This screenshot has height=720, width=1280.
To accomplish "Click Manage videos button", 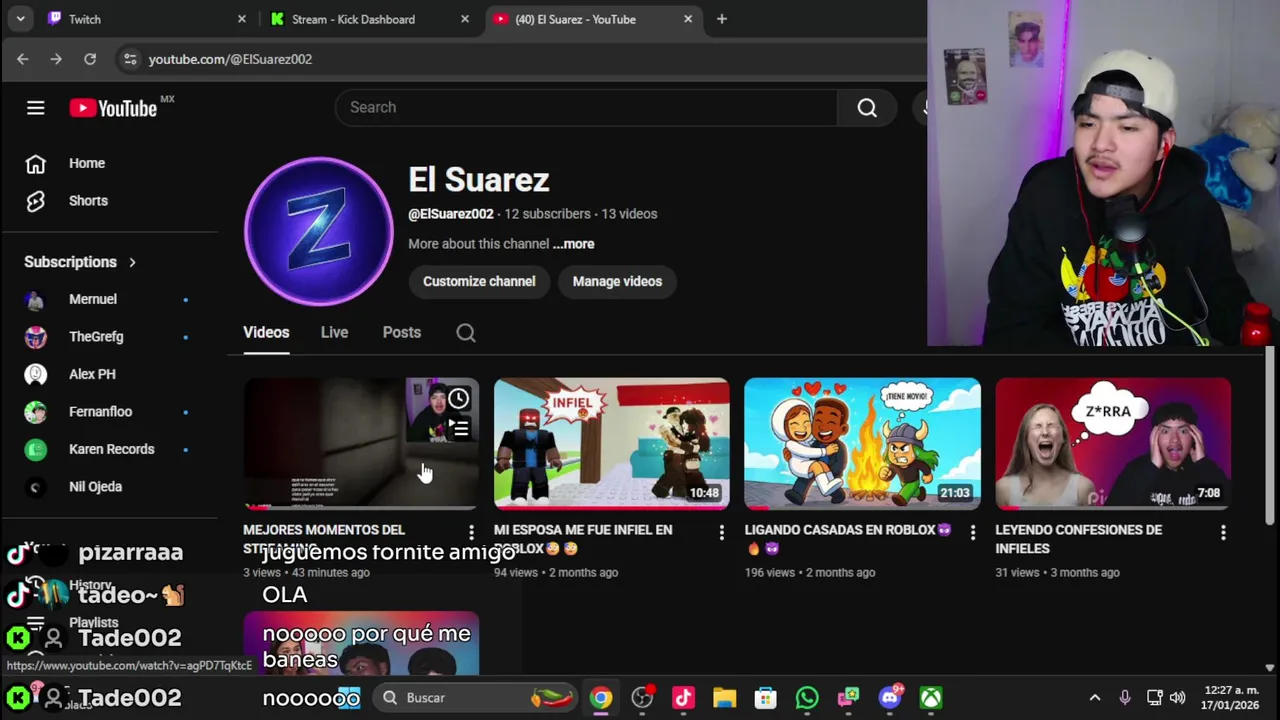I will tap(617, 282).
